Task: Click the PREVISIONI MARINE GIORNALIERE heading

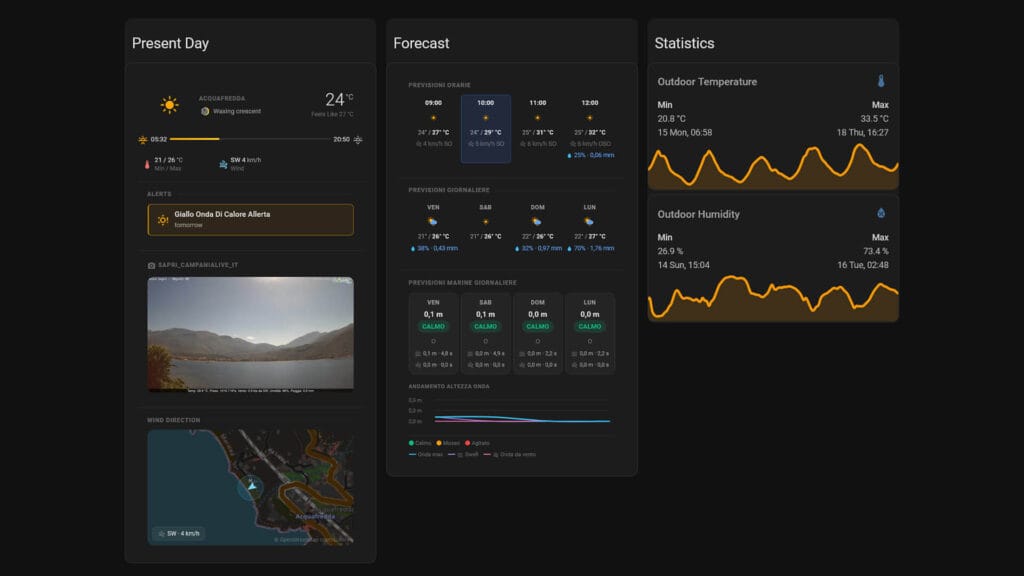Action: (x=462, y=283)
